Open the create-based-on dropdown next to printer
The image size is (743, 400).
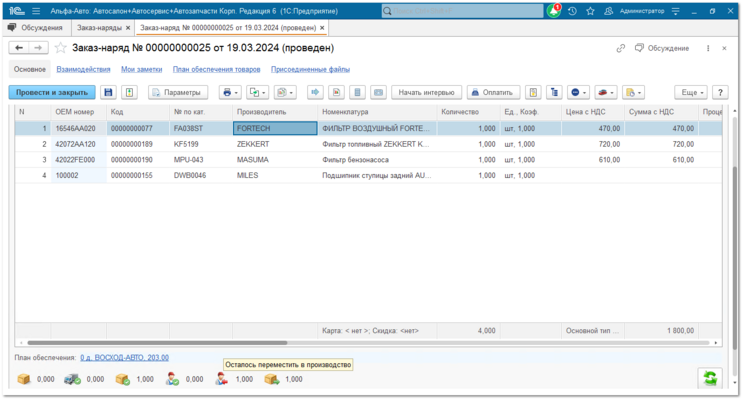click(257, 92)
